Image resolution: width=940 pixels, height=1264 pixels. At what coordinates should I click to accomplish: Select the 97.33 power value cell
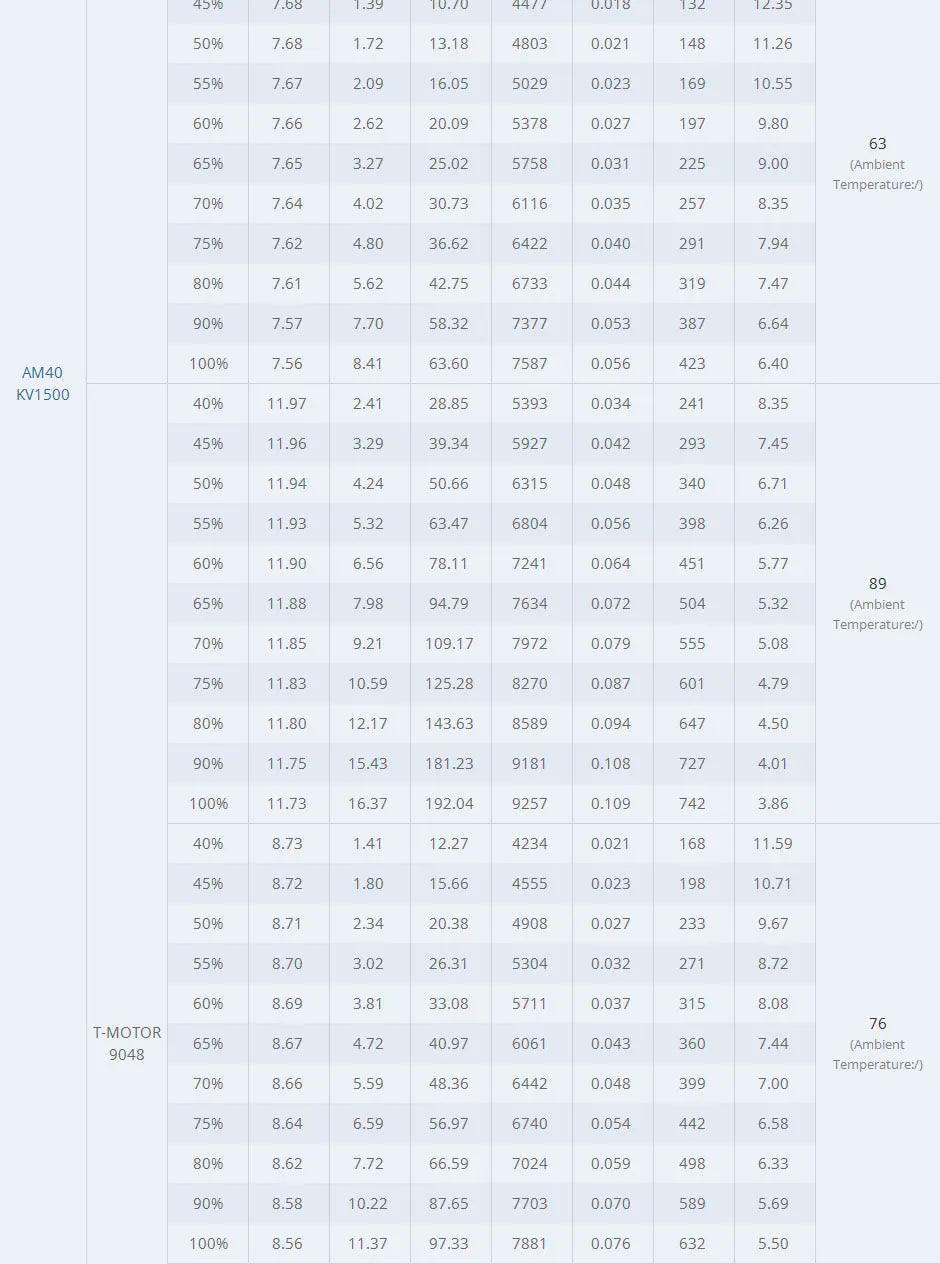click(449, 1244)
